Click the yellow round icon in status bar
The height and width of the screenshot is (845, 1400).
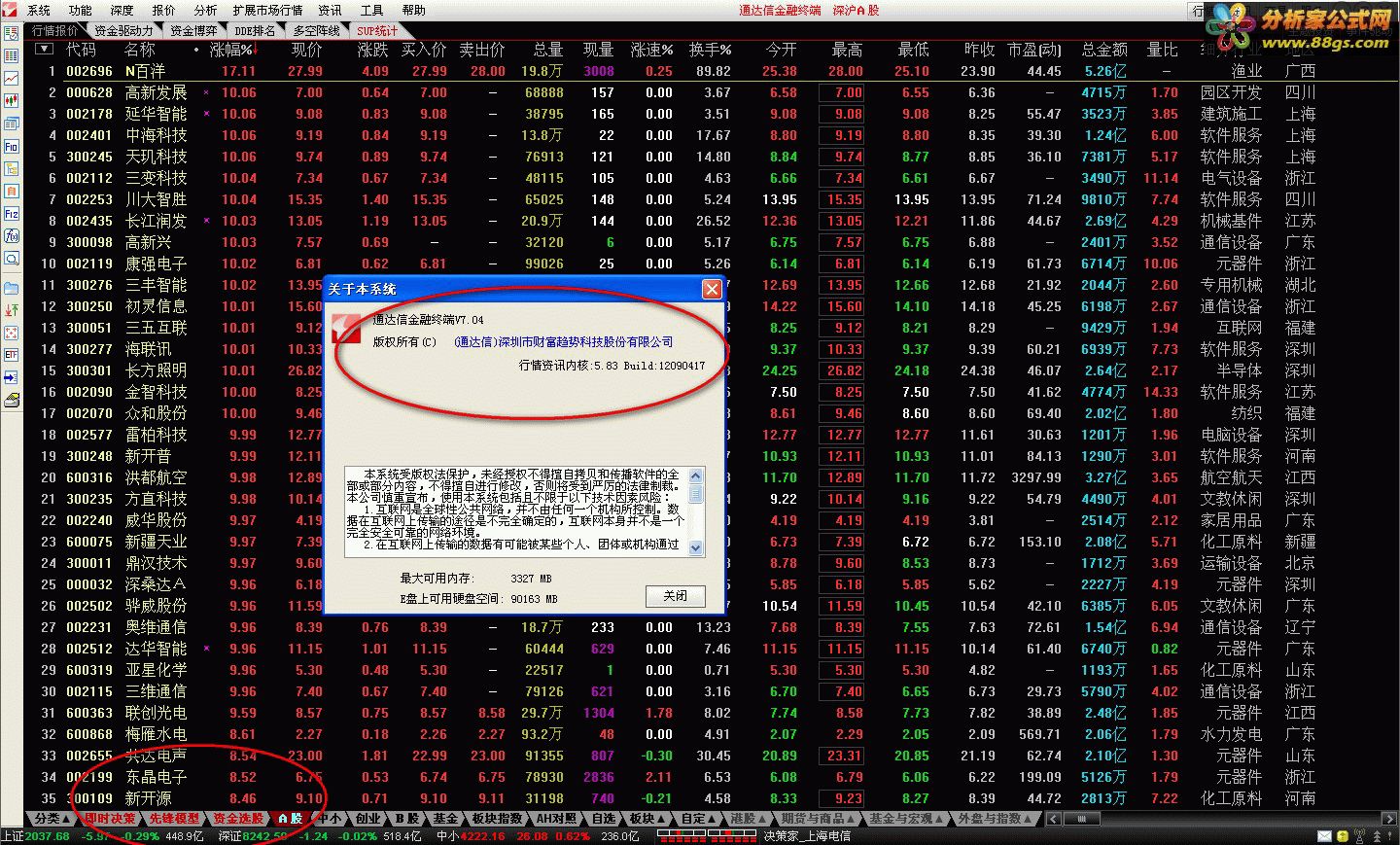tap(1343, 836)
